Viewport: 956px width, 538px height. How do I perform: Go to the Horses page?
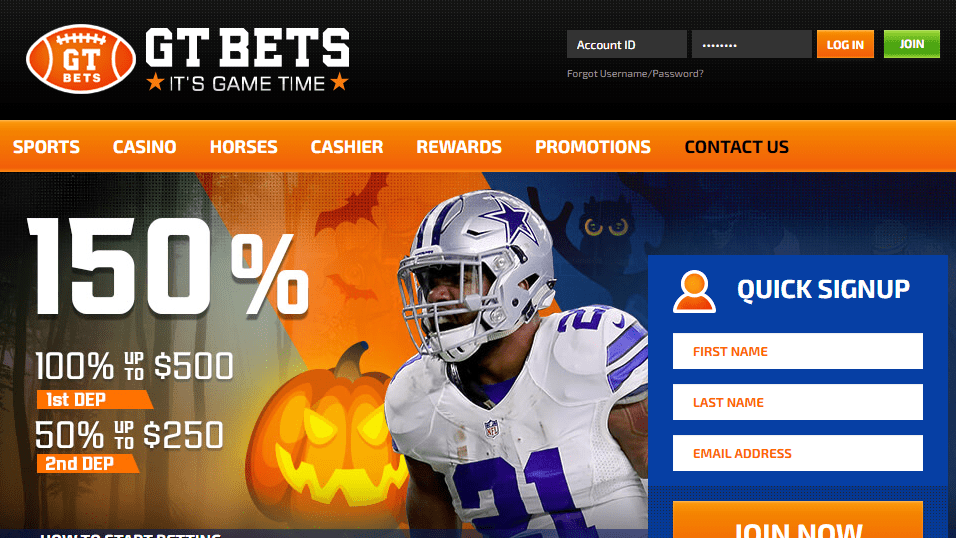click(244, 147)
